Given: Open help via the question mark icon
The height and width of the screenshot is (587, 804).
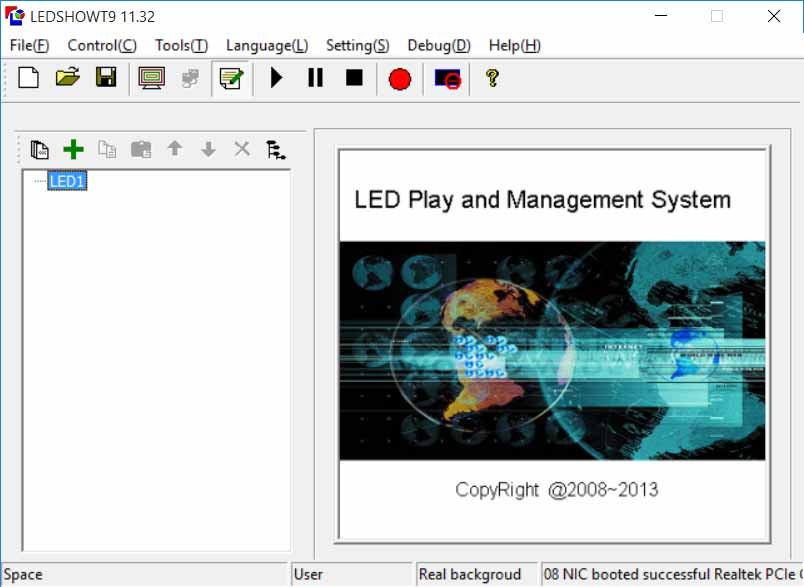Looking at the screenshot, I should tap(491, 78).
